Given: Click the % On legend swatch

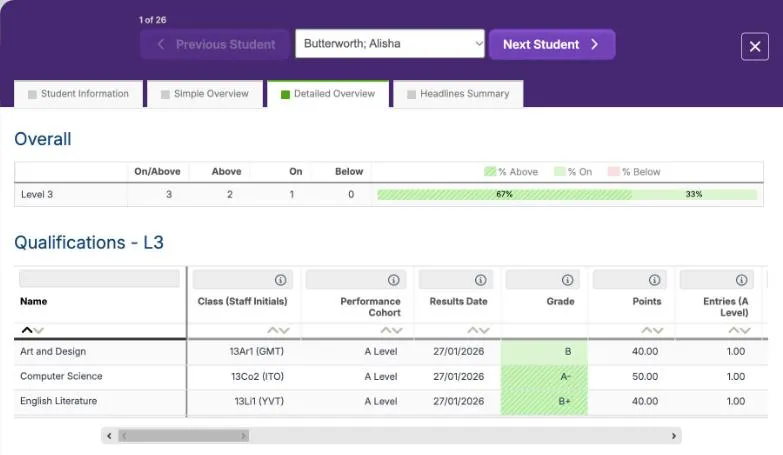Looking at the screenshot, I should coord(559,172).
